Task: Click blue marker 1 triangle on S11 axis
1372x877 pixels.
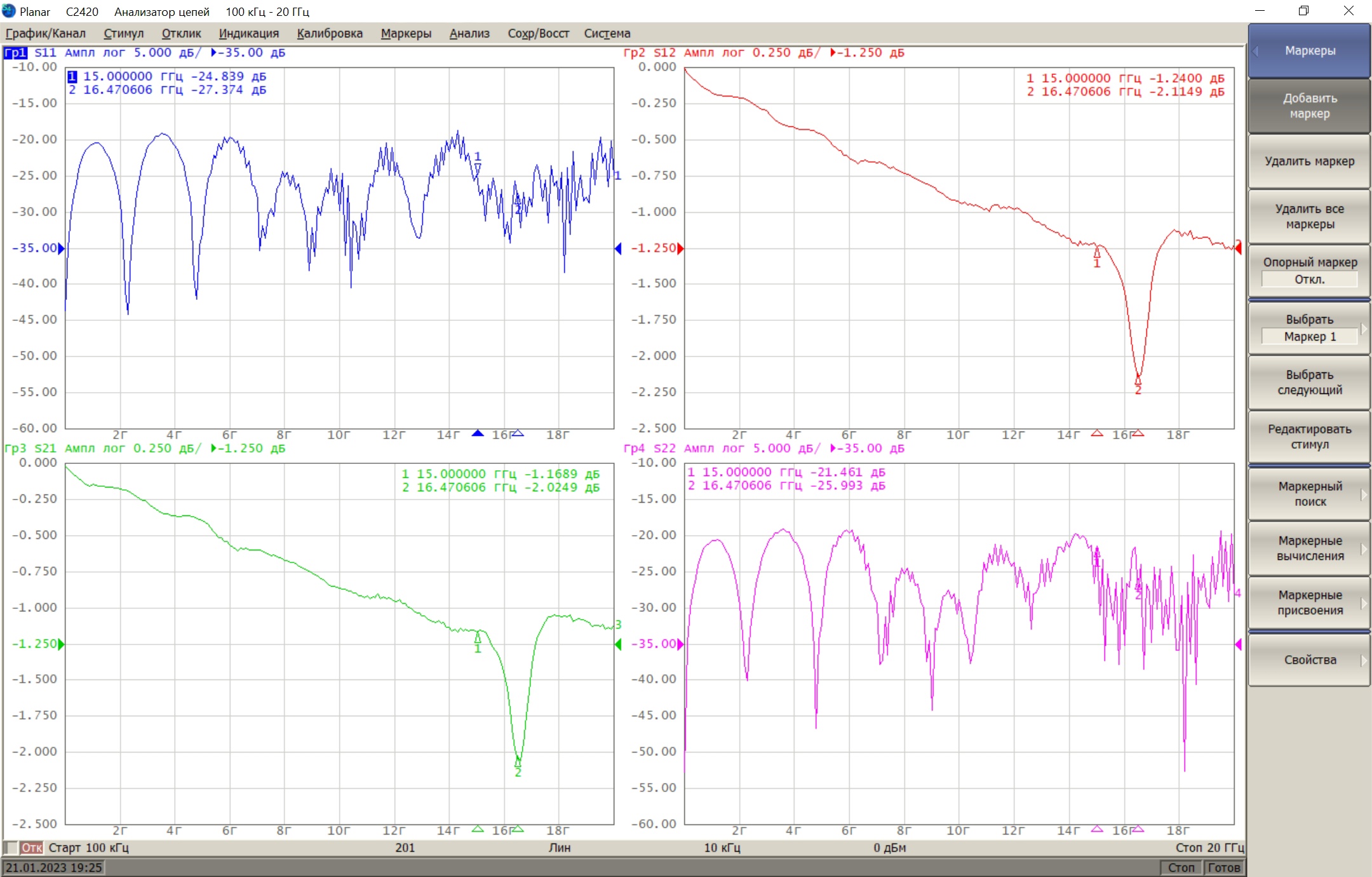Action: pyautogui.click(x=478, y=433)
